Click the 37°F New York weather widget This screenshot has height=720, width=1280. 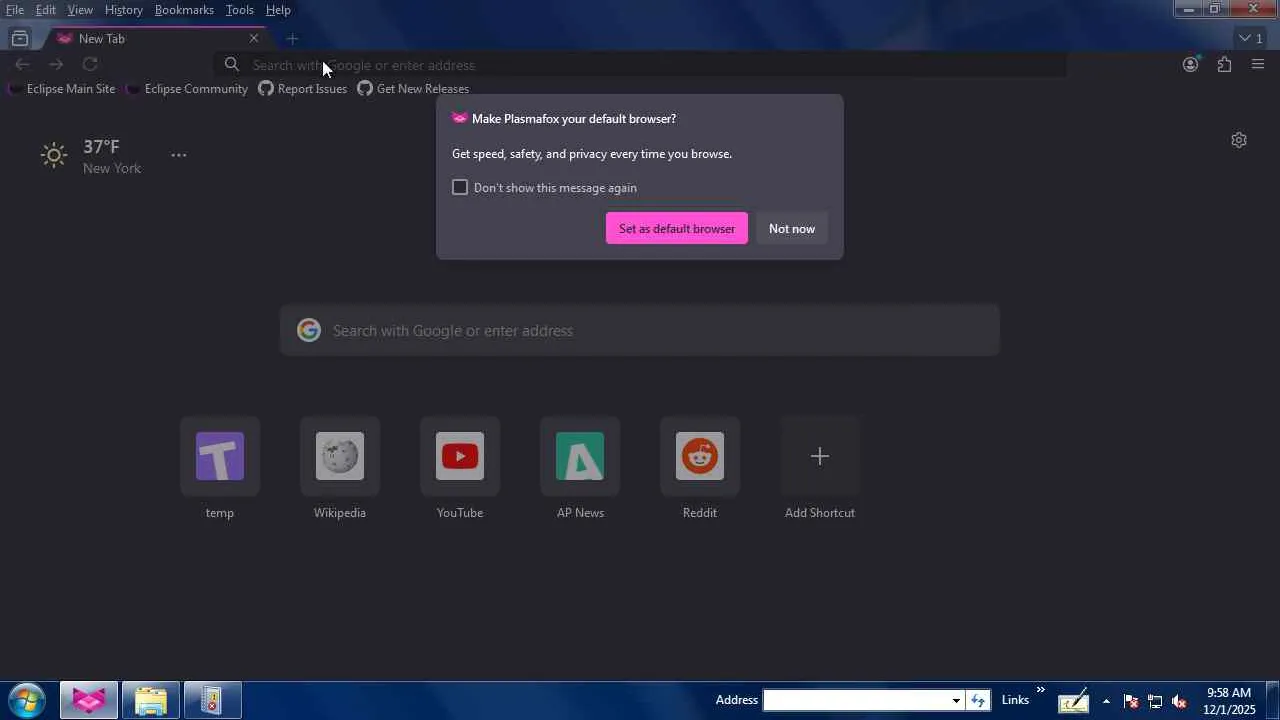[x=91, y=156]
